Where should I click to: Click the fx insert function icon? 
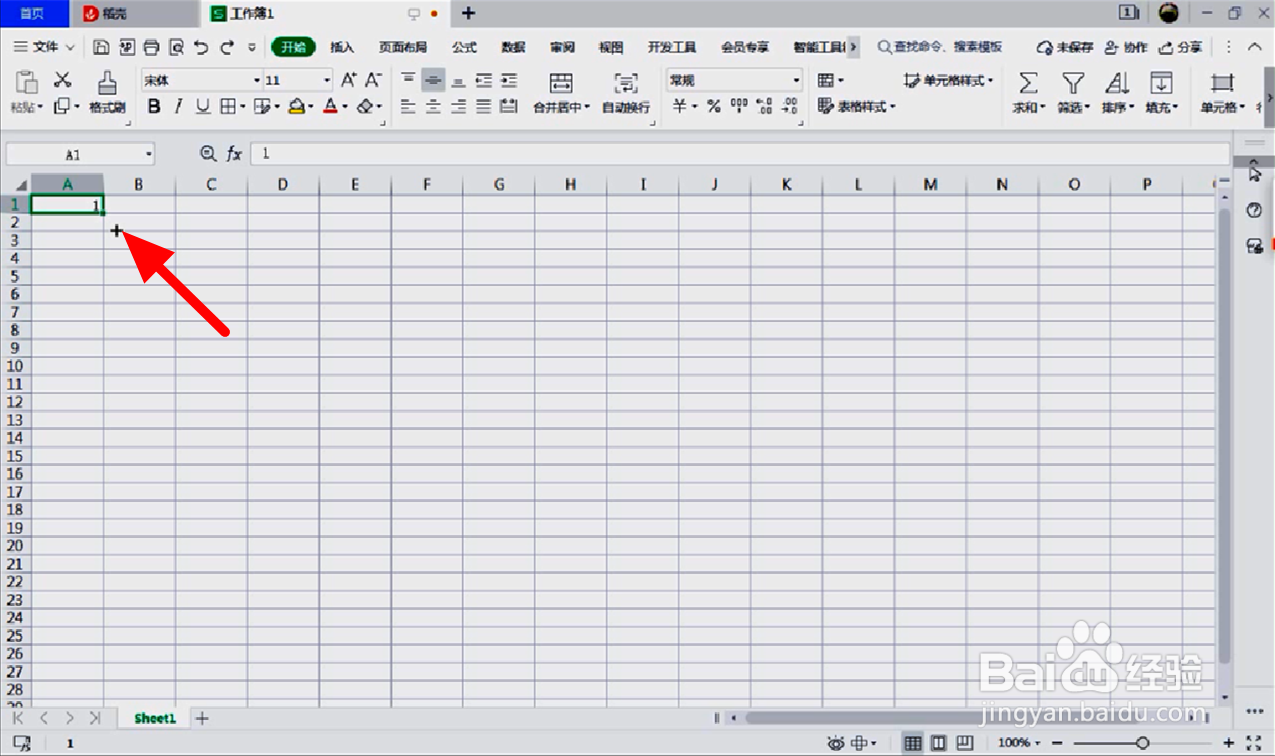click(234, 154)
